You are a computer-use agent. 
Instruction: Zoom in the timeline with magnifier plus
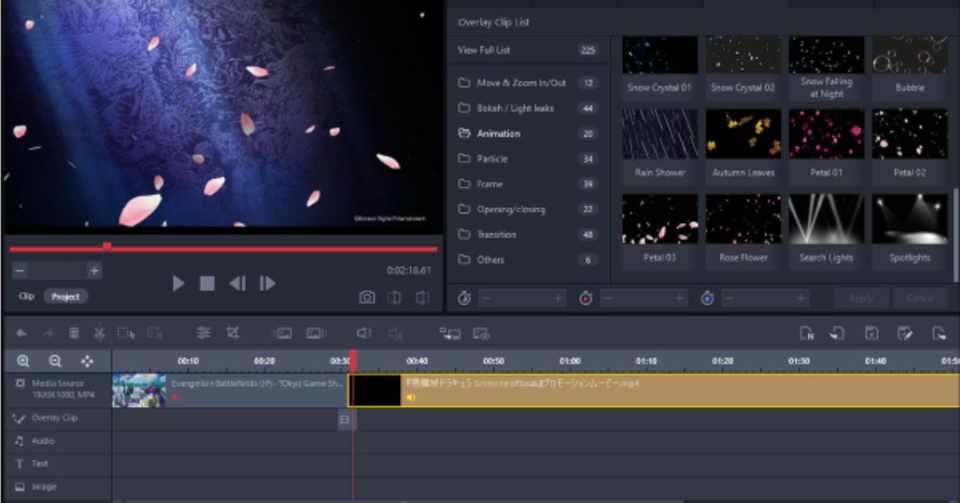tap(23, 361)
